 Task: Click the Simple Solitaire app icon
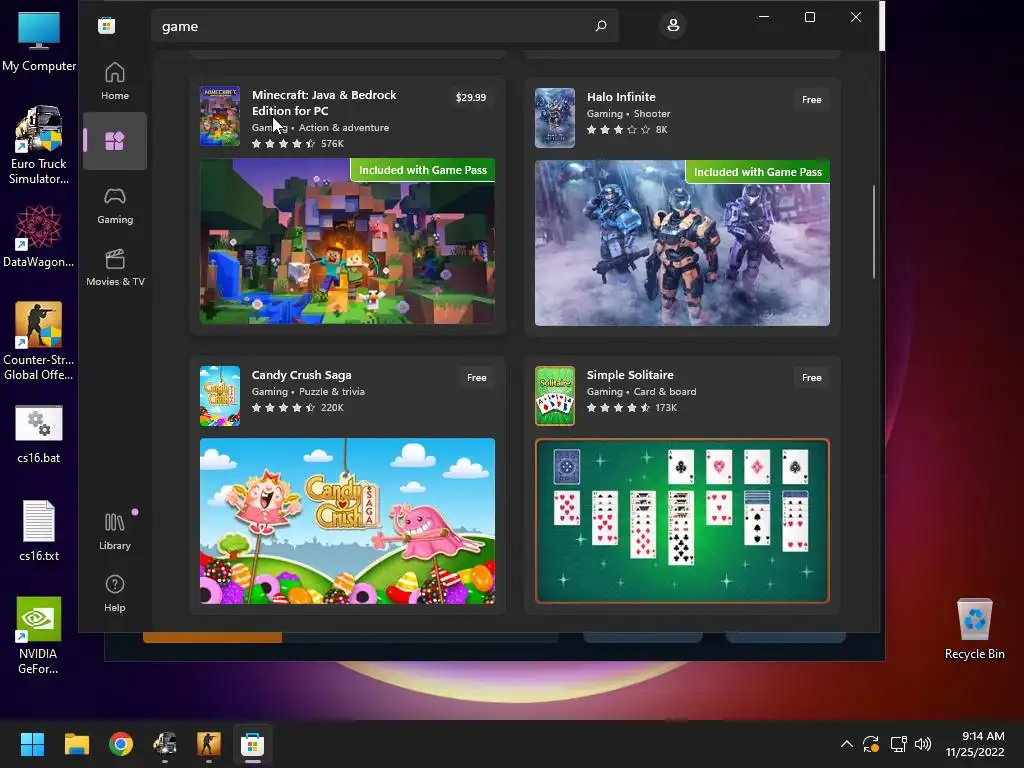[554, 396]
